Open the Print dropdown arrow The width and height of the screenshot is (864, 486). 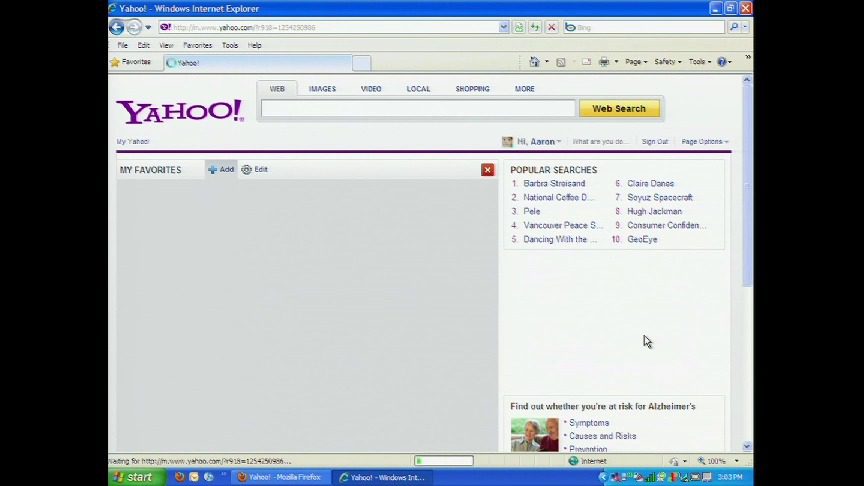[x=617, y=62]
